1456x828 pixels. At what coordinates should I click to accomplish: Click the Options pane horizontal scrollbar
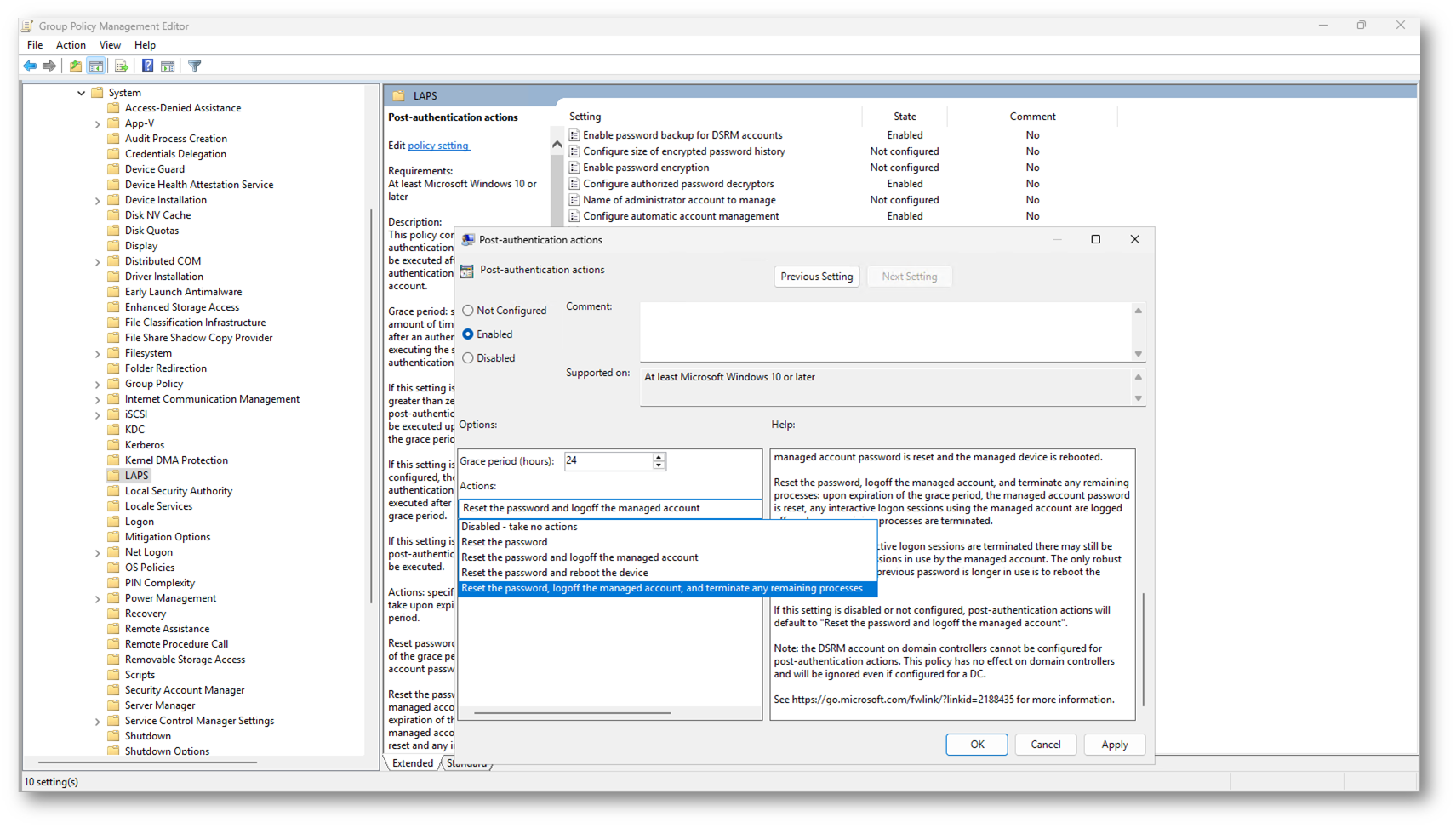tap(572, 713)
